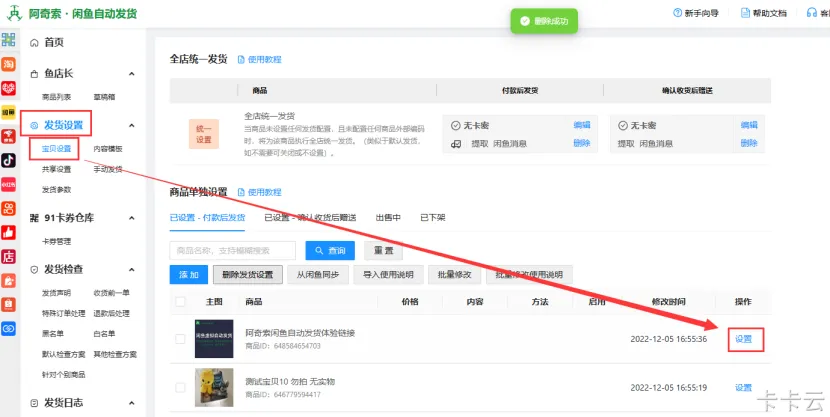The height and width of the screenshot is (417, 830).
Task: Open the app grid icon atop the sidebar
Action: coord(8,40)
